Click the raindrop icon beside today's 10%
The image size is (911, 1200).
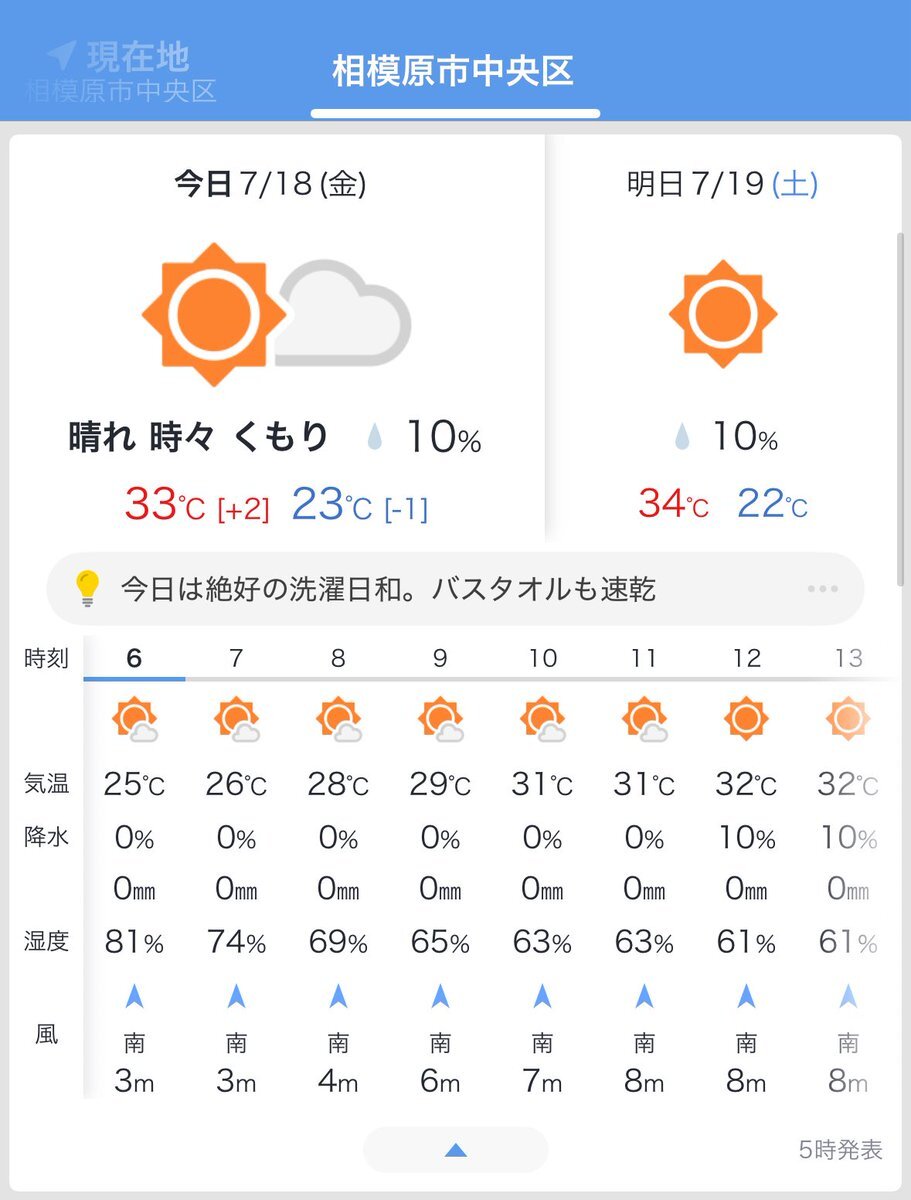pos(374,437)
